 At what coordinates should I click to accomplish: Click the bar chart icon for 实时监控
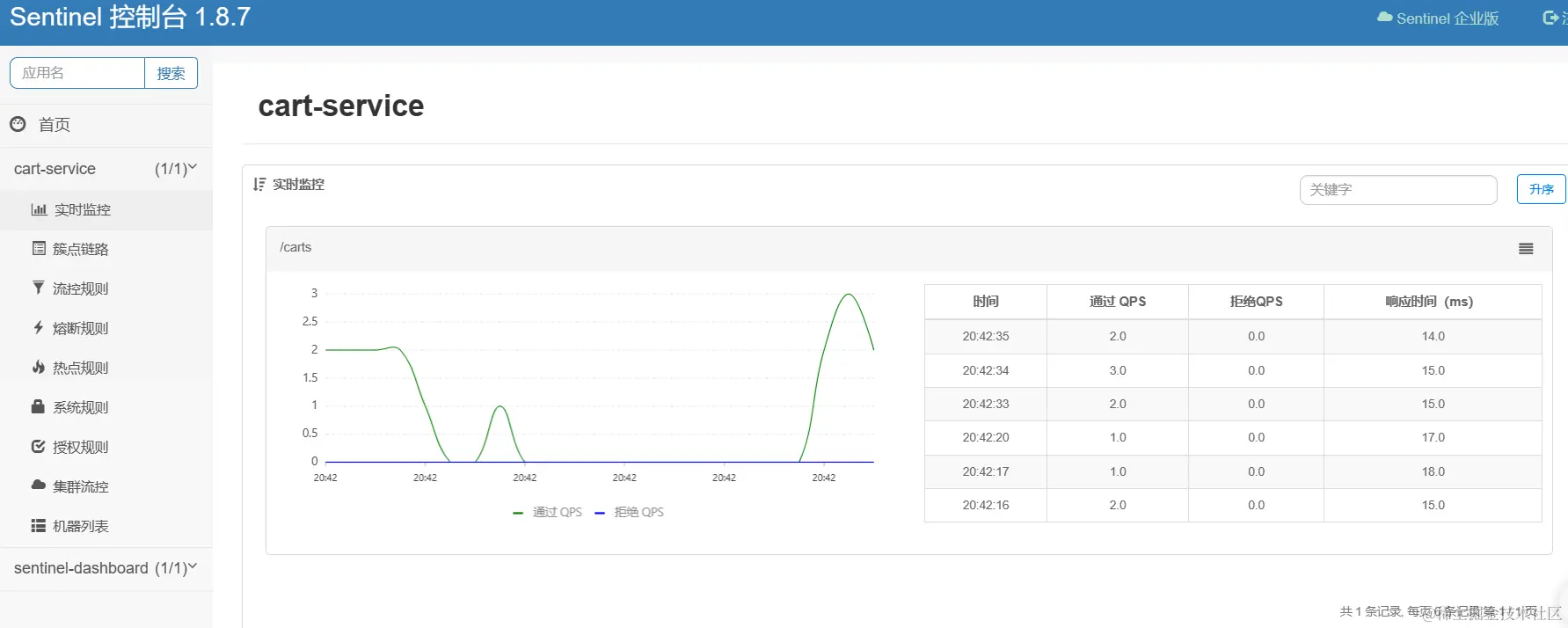click(x=39, y=209)
